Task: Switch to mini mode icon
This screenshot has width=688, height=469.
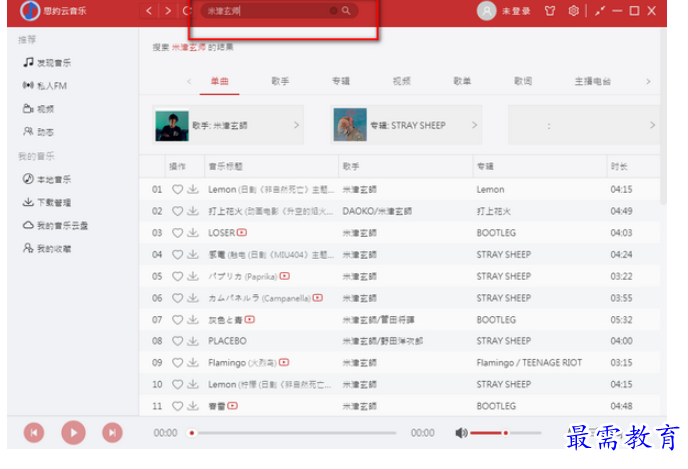Action: pyautogui.click(x=600, y=11)
